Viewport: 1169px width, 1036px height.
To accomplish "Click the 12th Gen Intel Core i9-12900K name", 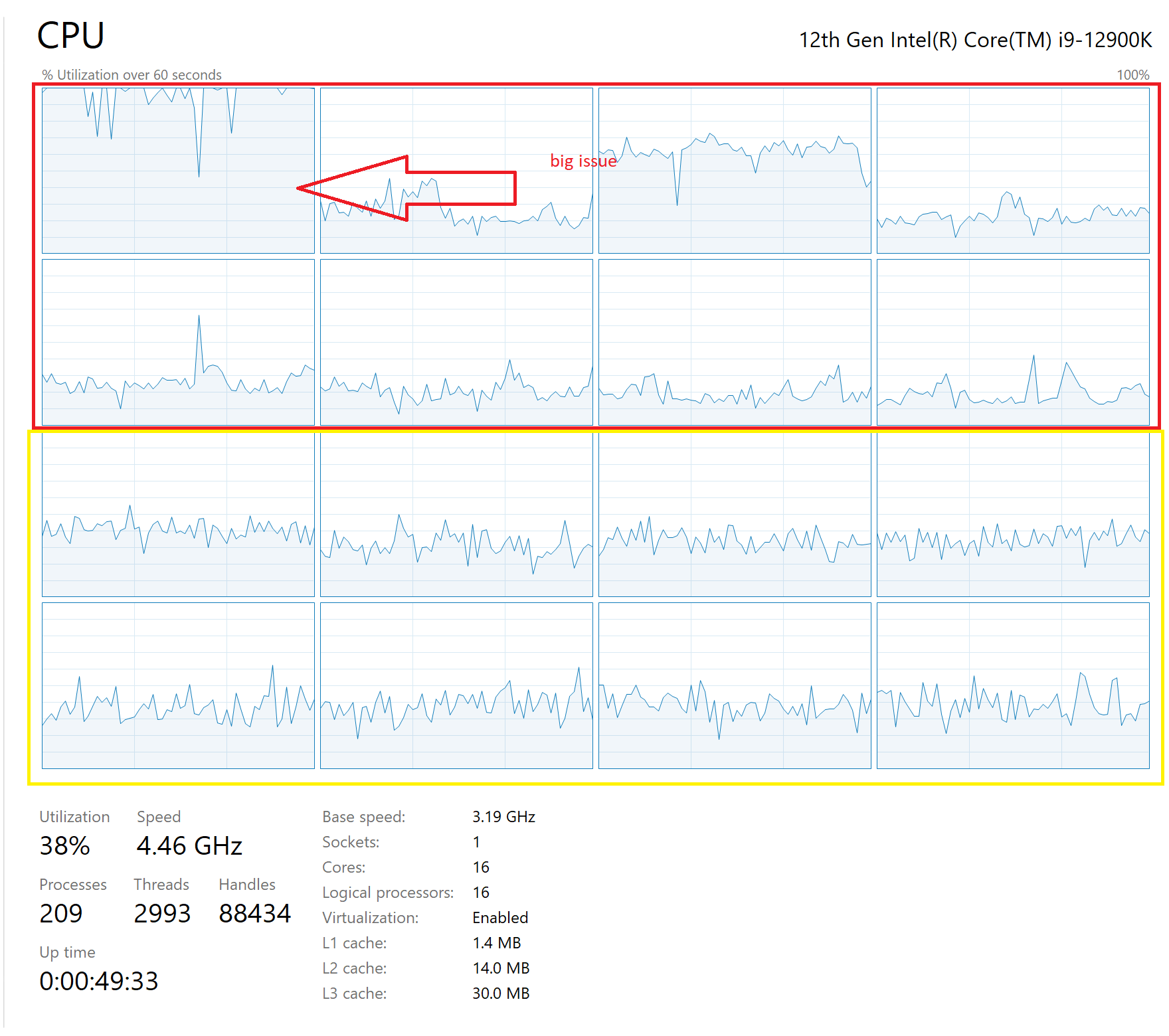I will tap(975, 40).
